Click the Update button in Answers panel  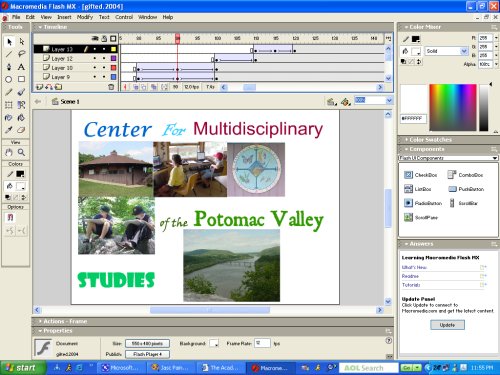(x=447, y=325)
